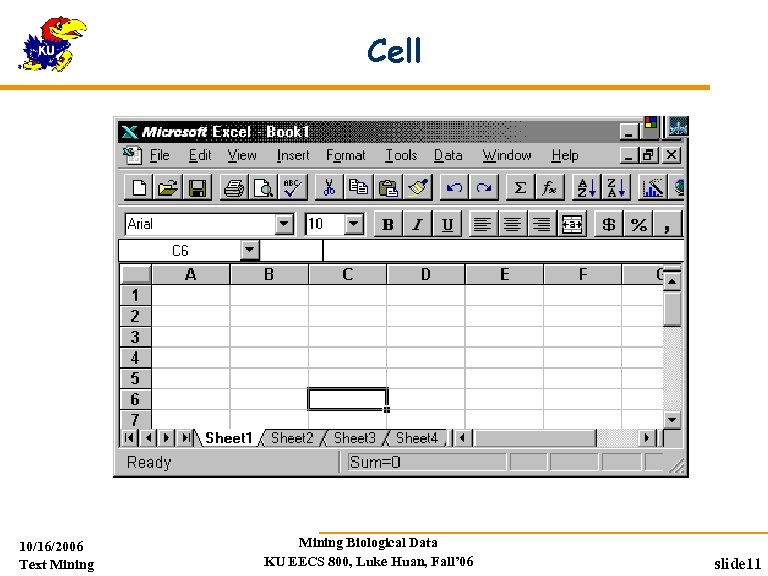Print using the printer icon

[x=234, y=187]
